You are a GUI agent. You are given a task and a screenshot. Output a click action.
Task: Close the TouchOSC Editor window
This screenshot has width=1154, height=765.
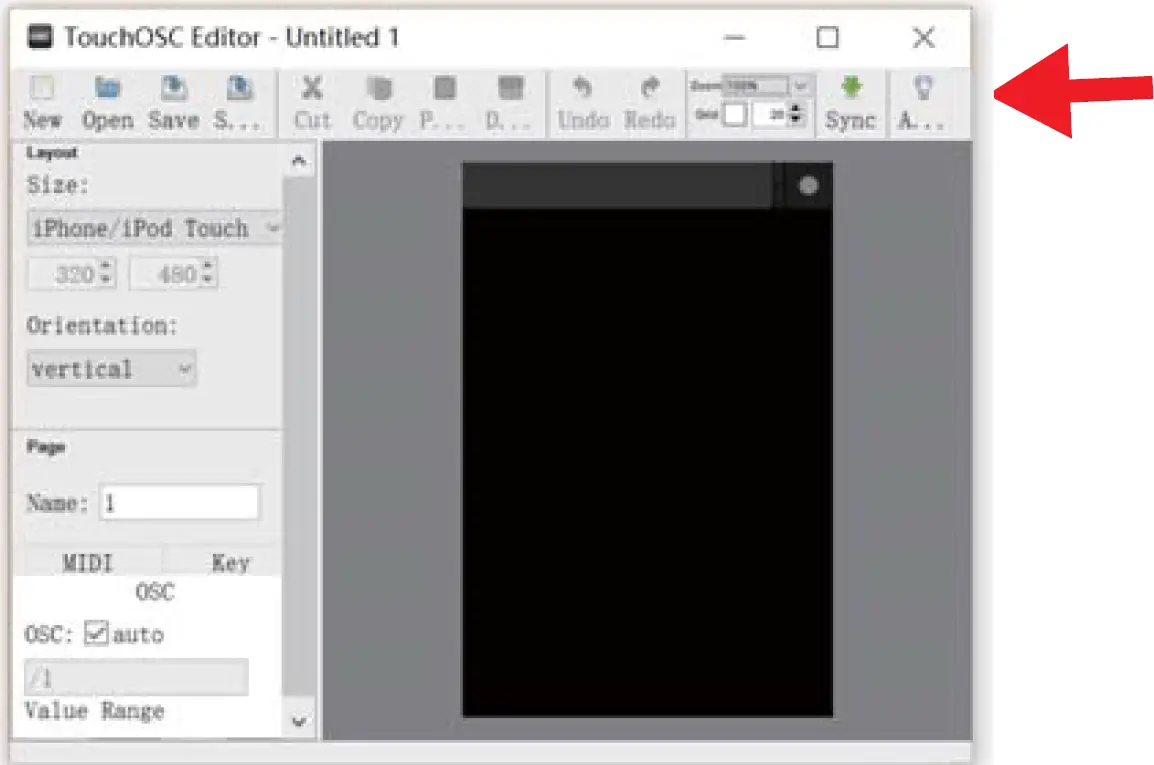click(924, 37)
